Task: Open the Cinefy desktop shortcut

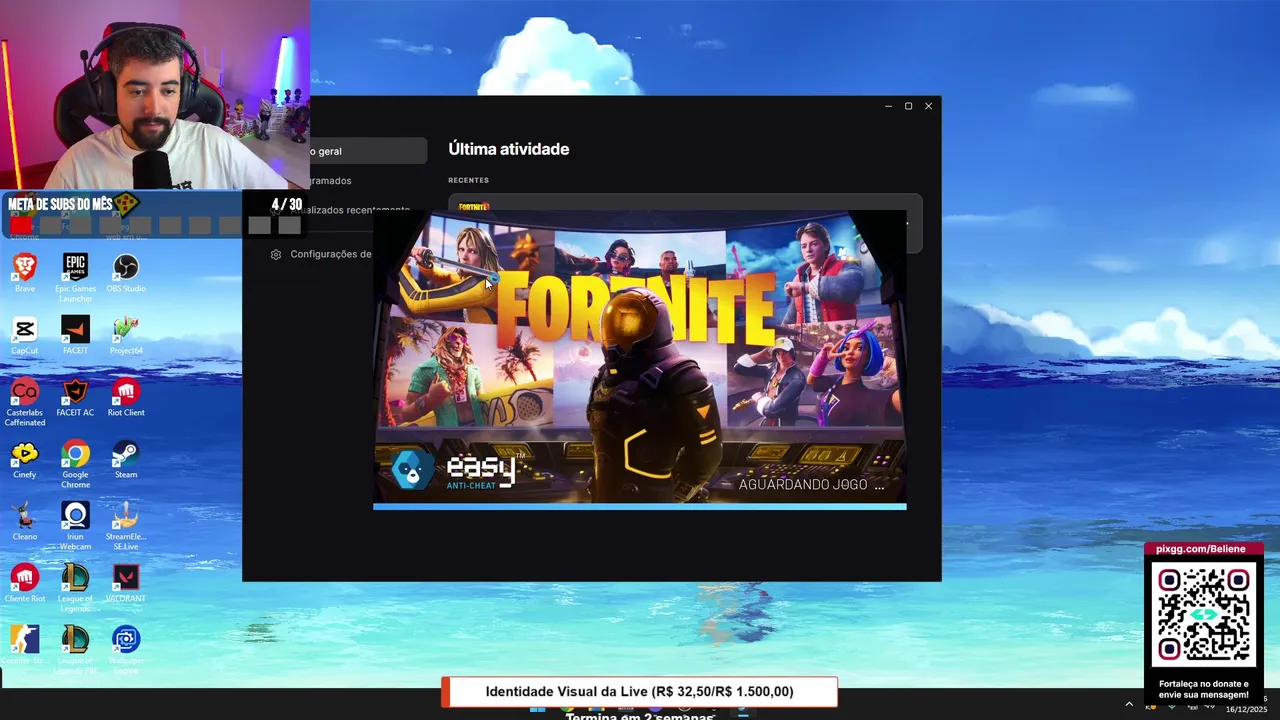Action: tap(25, 459)
